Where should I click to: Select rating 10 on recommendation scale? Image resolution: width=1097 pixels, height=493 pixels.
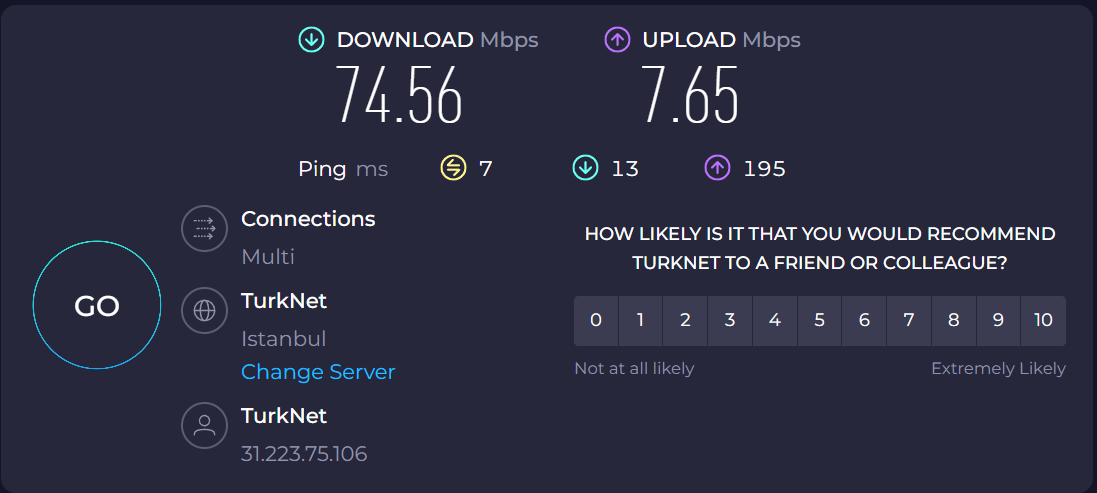pos(1043,320)
